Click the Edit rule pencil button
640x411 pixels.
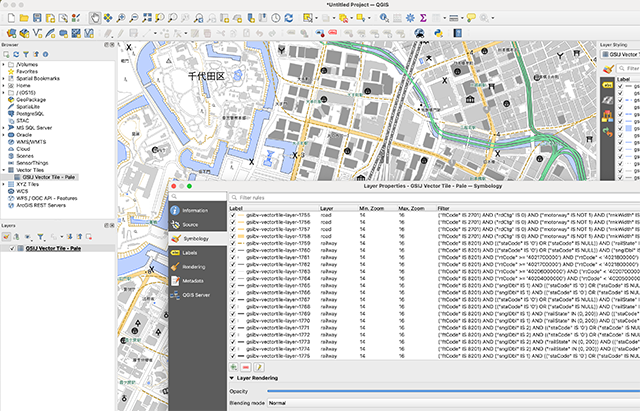[259, 367]
